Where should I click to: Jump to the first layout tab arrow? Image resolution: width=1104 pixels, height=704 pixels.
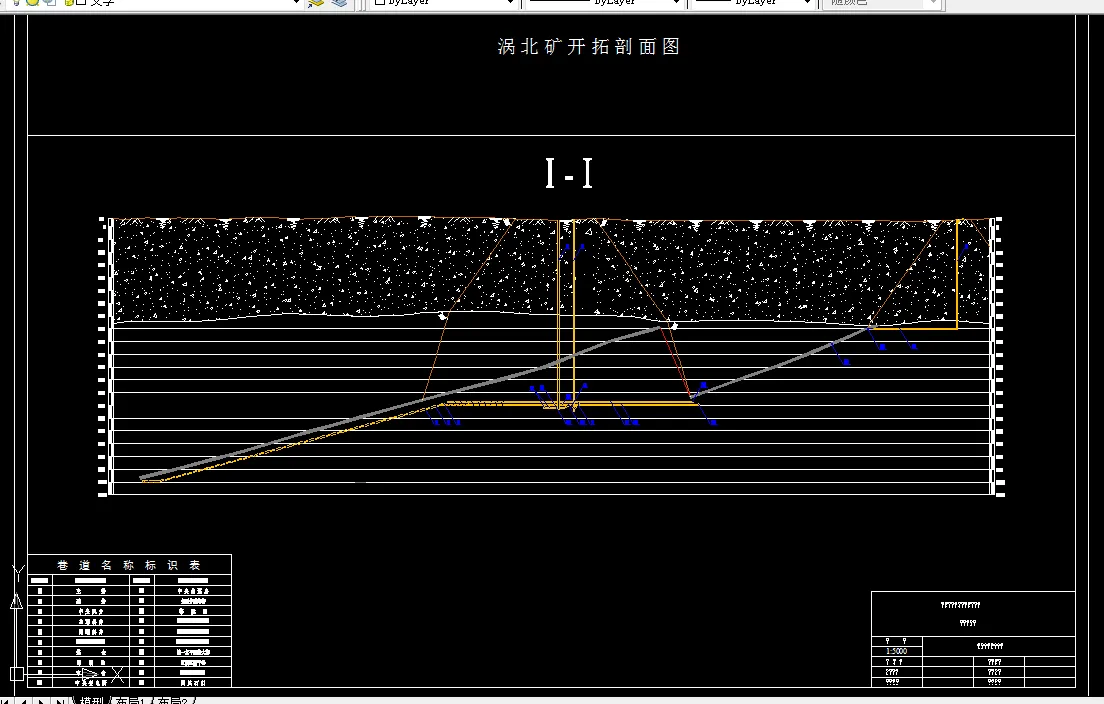pyautogui.click(x=6, y=701)
